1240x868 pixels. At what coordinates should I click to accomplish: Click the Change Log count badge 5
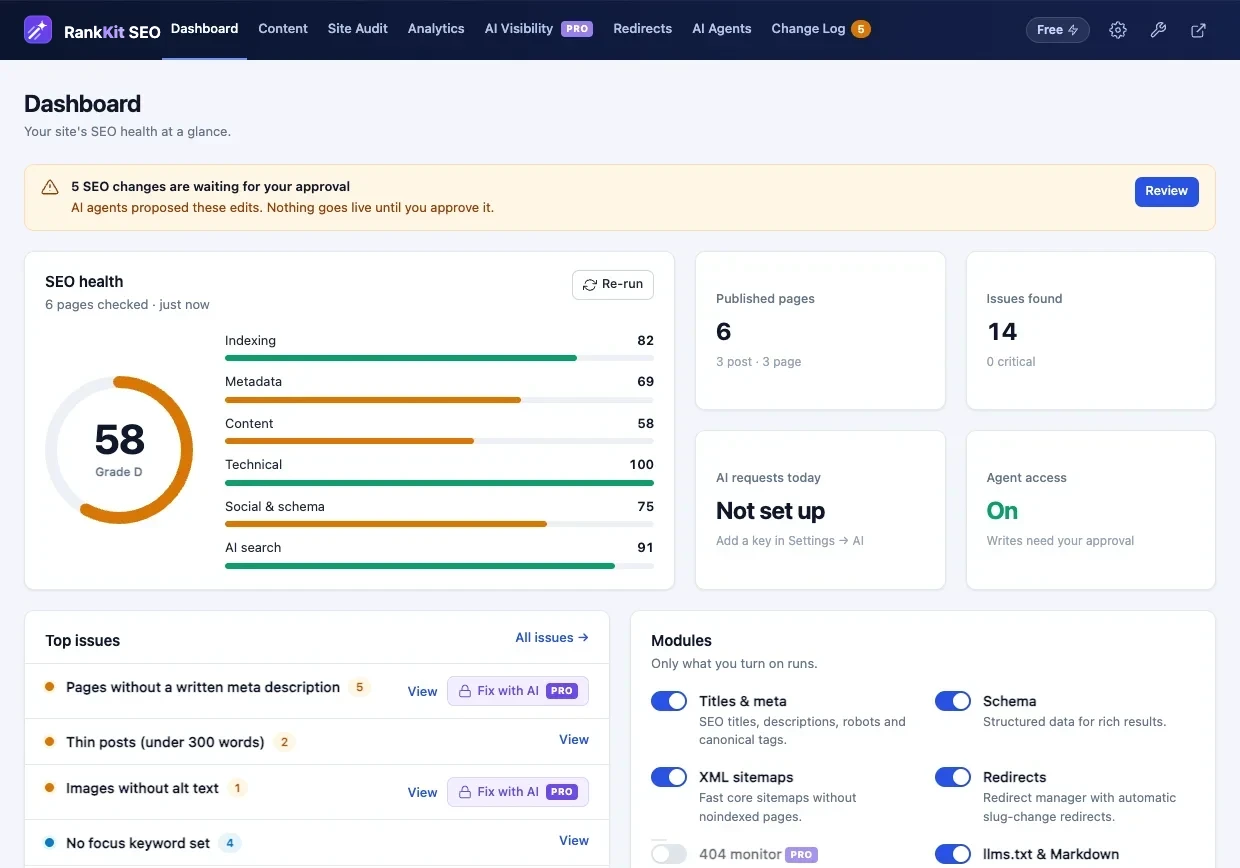[860, 29]
